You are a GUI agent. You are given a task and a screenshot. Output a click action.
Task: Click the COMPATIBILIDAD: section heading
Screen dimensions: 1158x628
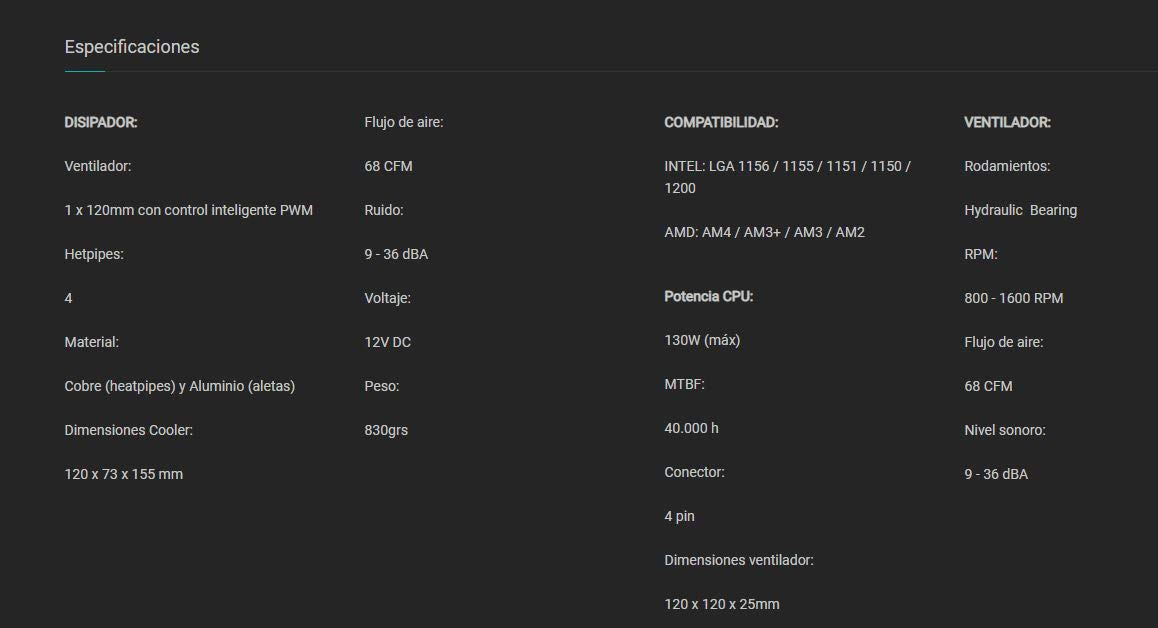721,123
